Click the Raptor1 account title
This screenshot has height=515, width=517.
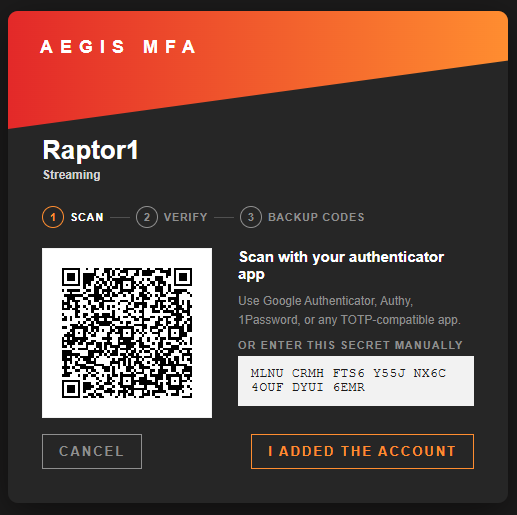coord(90,150)
